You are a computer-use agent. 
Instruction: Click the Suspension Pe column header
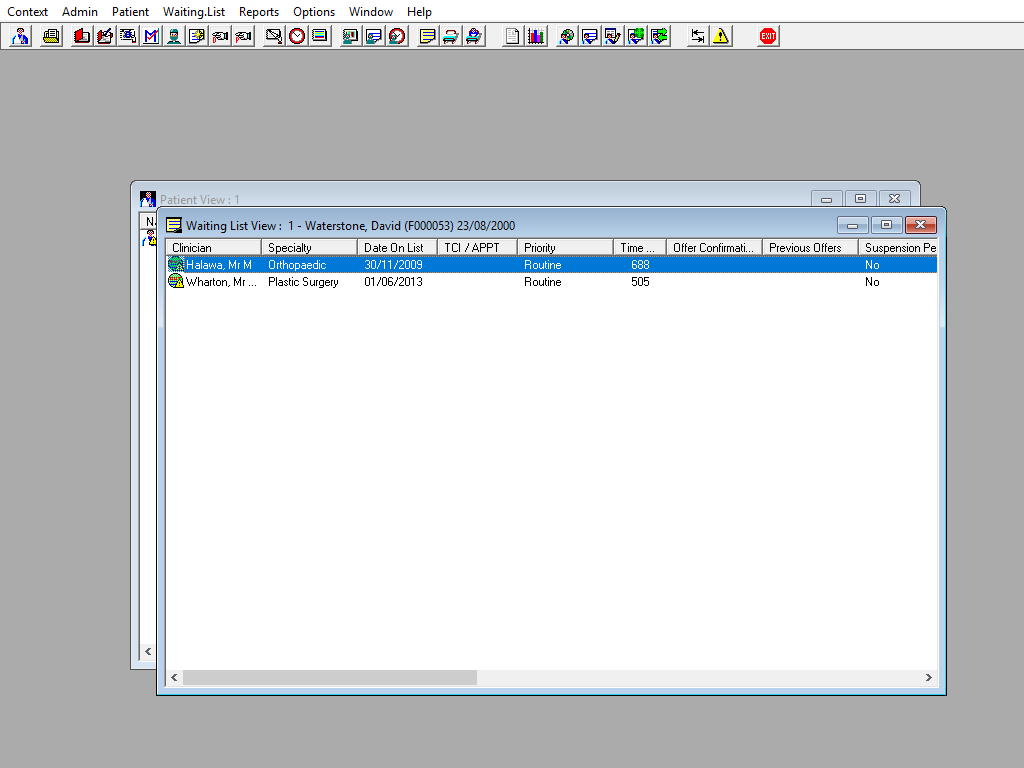898,248
